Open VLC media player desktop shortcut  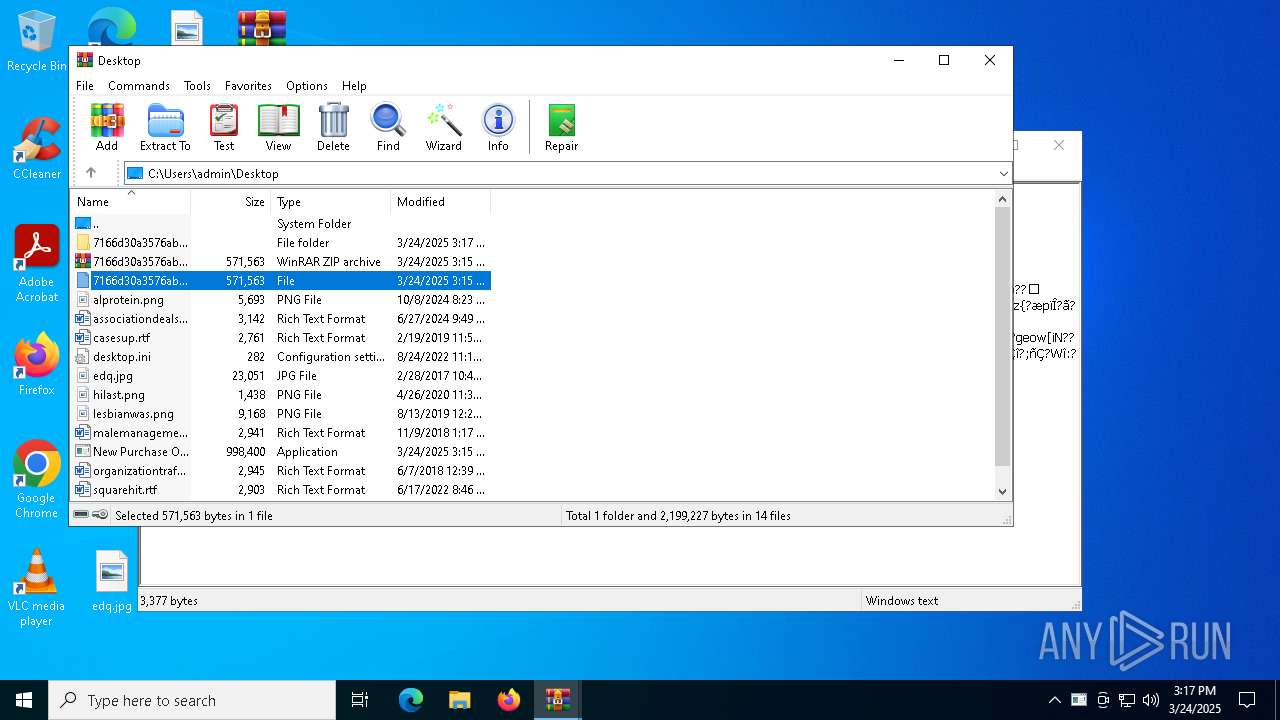[37, 587]
